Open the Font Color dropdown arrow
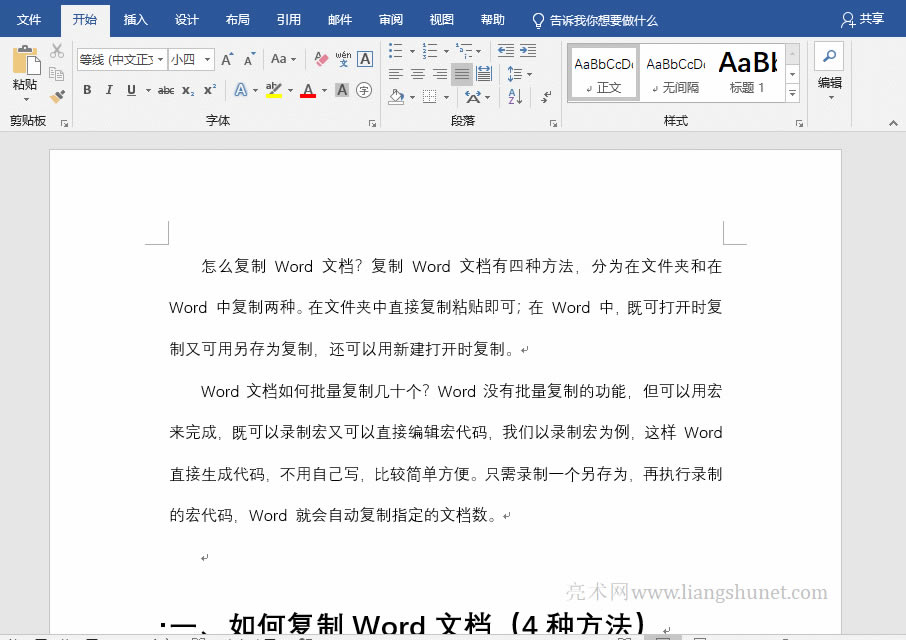 [x=324, y=91]
